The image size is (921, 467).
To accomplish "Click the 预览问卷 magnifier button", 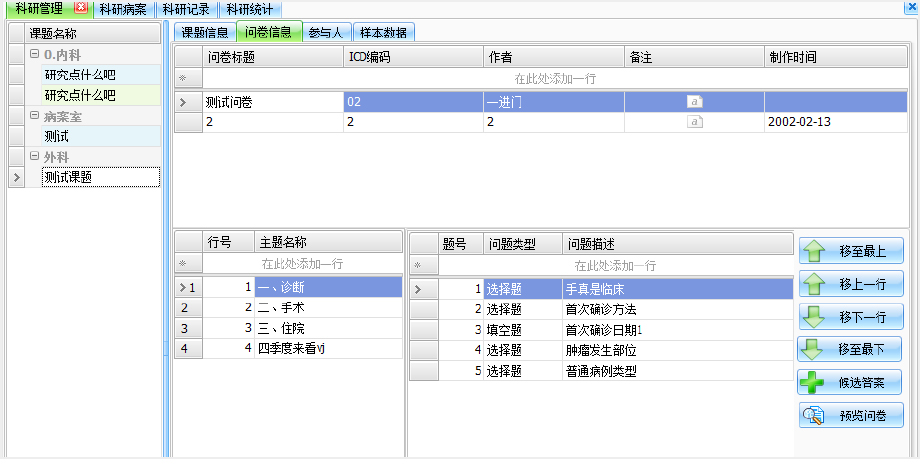I will tap(850, 415).
